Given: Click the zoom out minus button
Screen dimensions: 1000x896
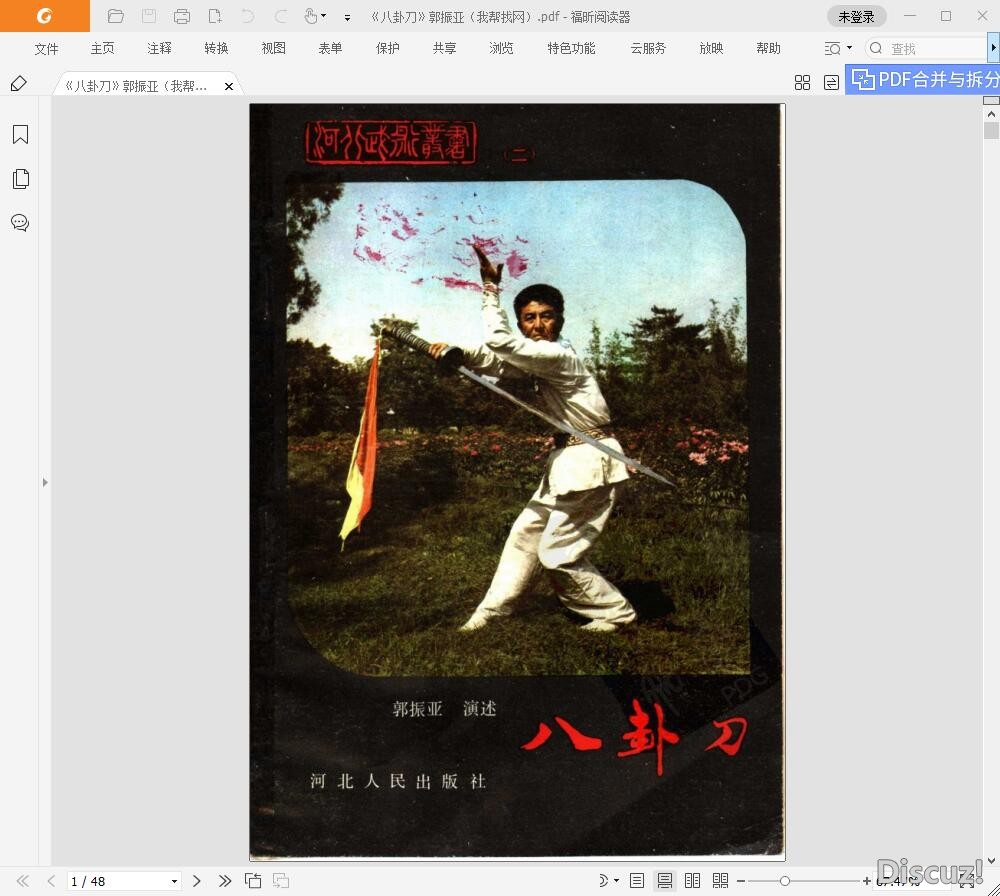Looking at the screenshot, I should coord(740,881).
